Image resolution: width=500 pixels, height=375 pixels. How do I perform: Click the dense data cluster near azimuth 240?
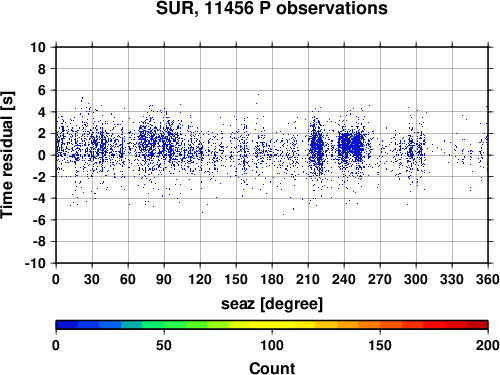tap(351, 146)
